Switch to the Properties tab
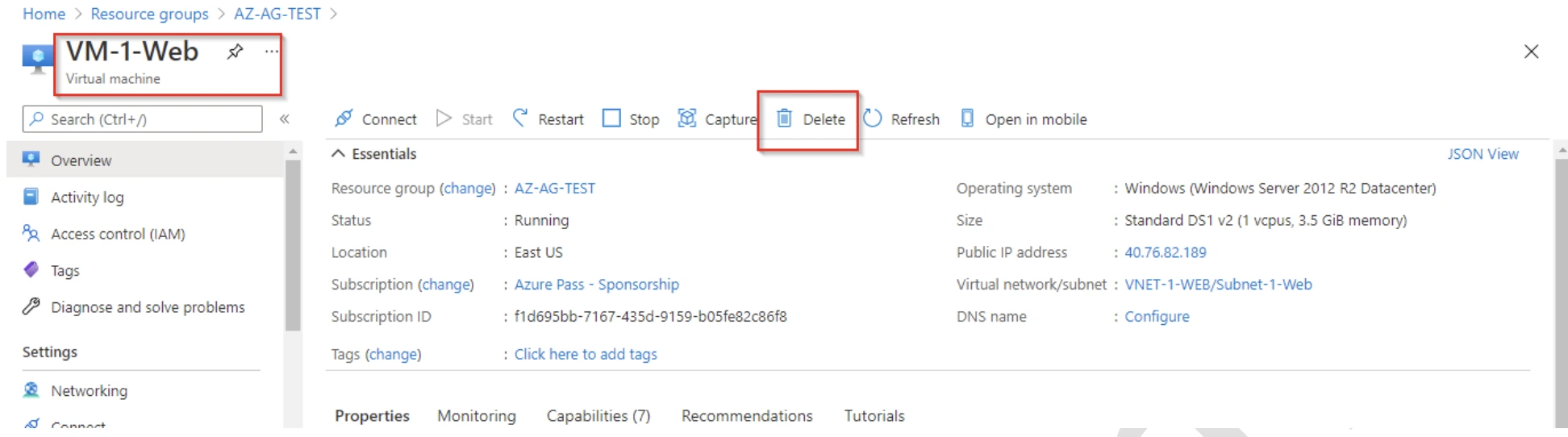 [x=372, y=416]
